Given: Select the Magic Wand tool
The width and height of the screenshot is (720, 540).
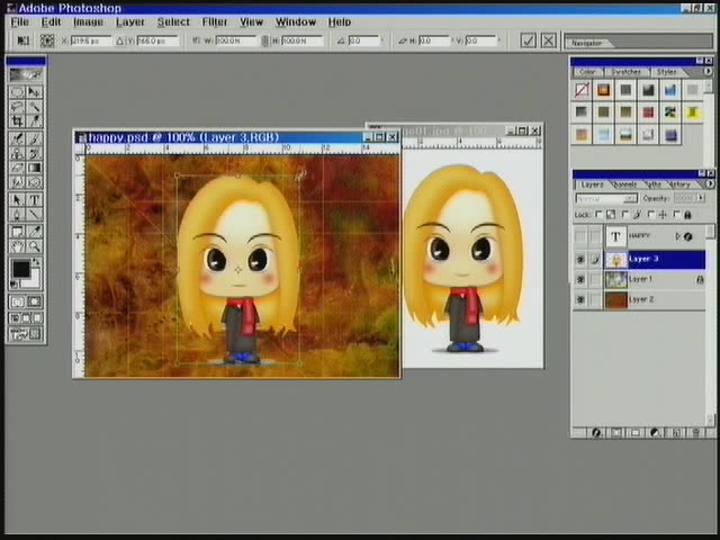Looking at the screenshot, I should pos(34,107).
